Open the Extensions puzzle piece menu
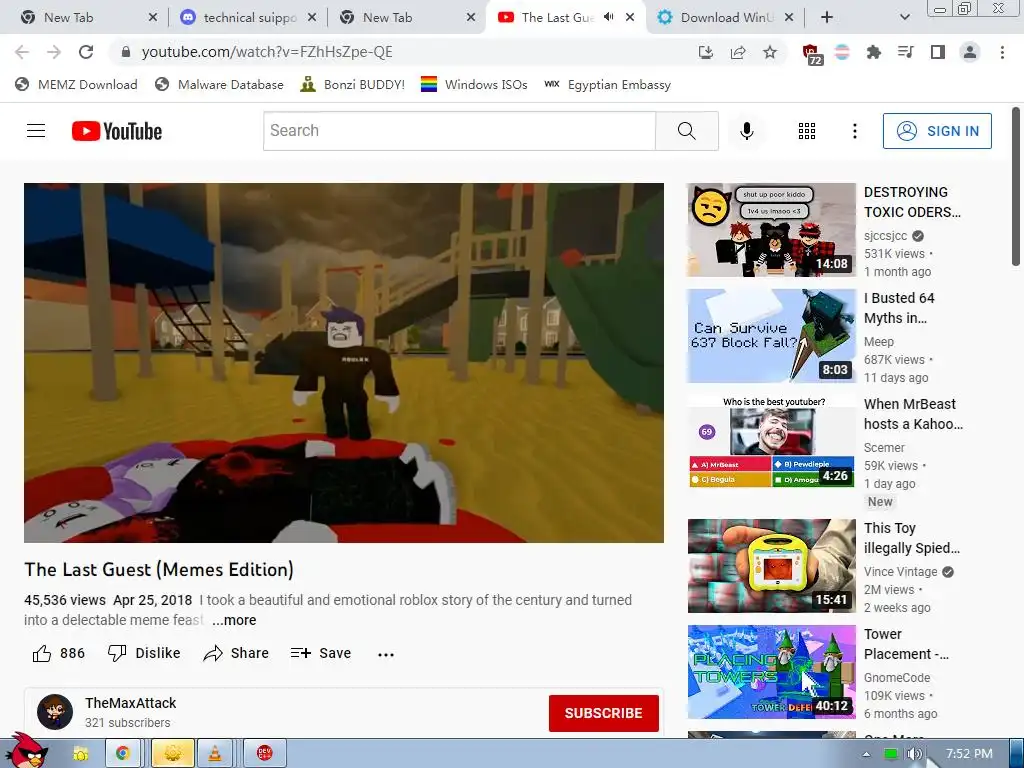The width and height of the screenshot is (1024, 768). coord(873,52)
